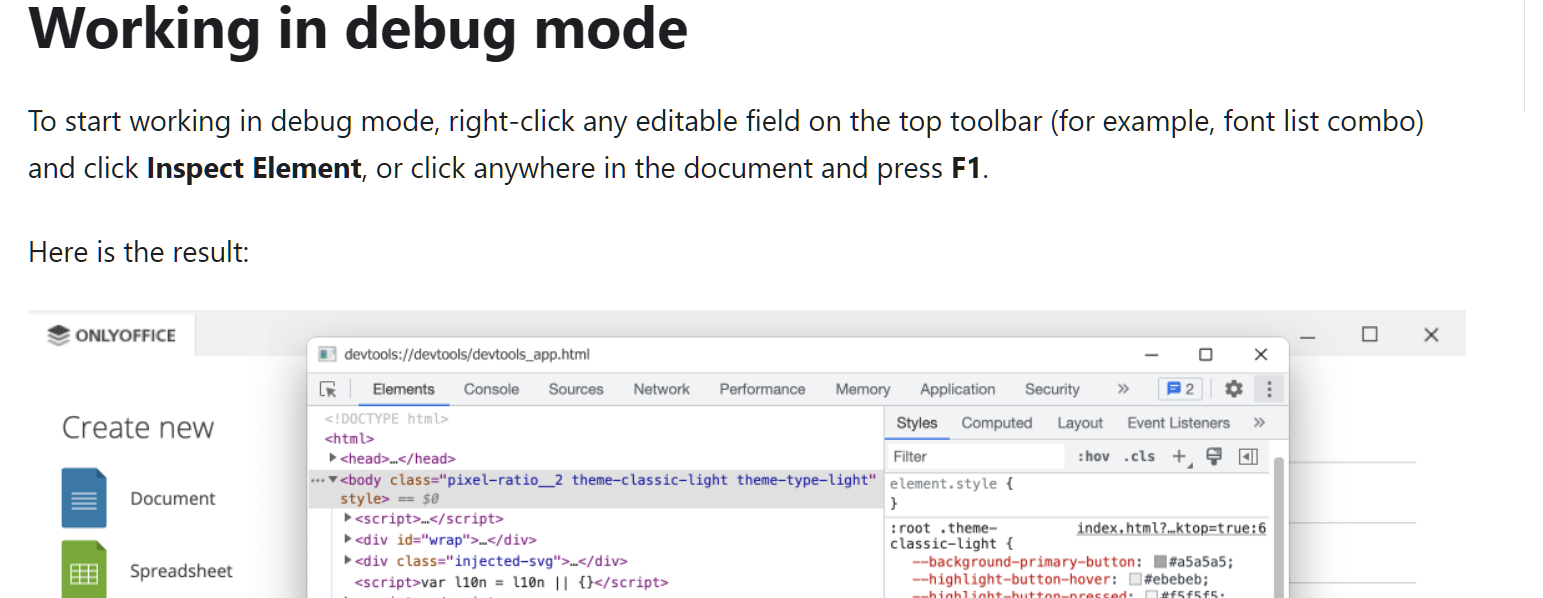This screenshot has height=598, width=1543.
Task: Collapse the body element node
Action: 333,480
